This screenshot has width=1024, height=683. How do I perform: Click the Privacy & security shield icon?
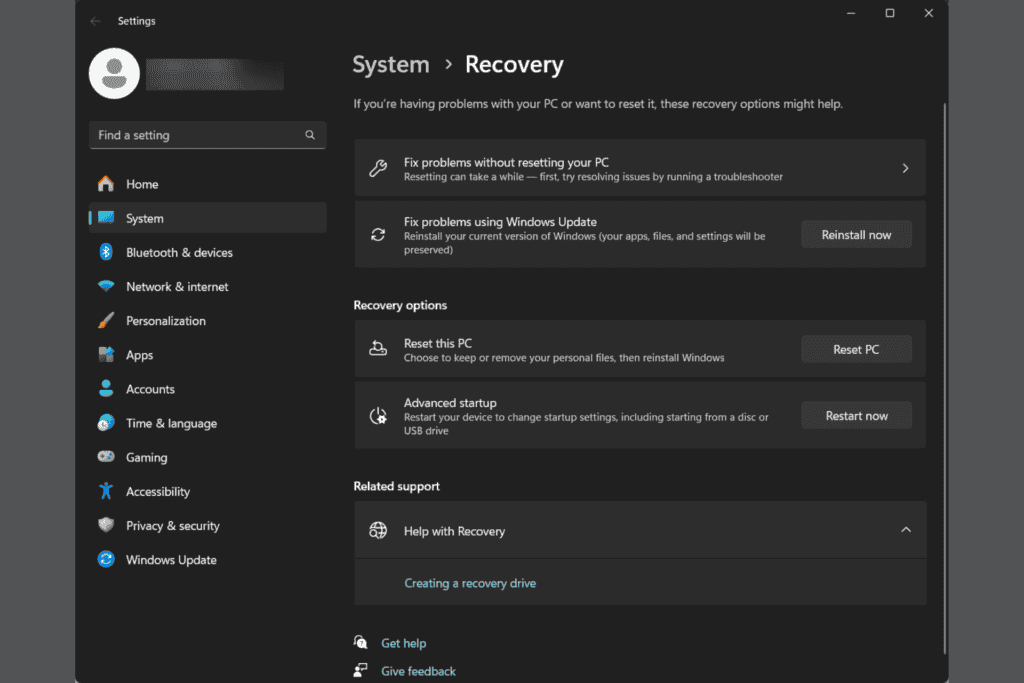[106, 525]
